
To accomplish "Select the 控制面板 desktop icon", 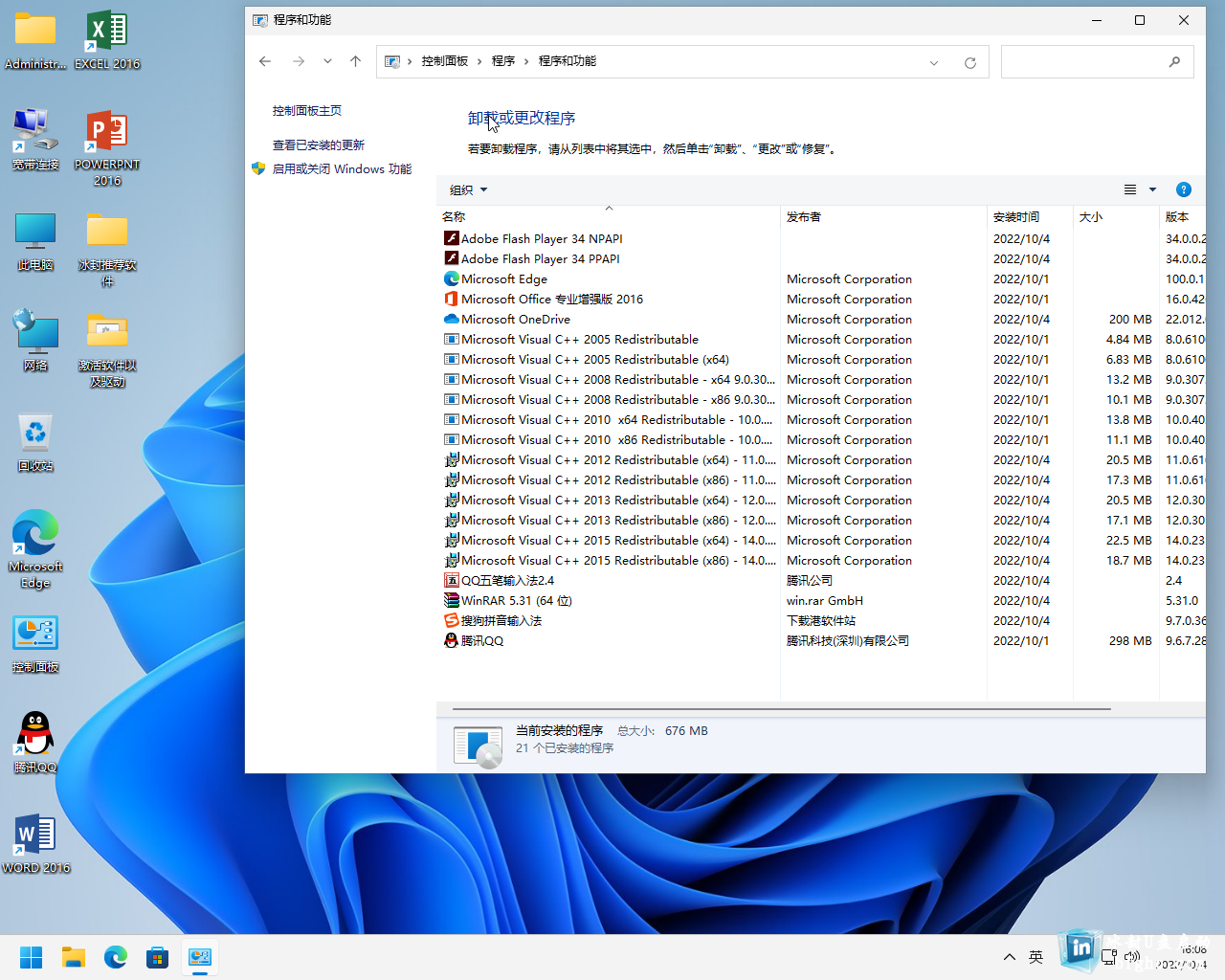I will point(35,644).
